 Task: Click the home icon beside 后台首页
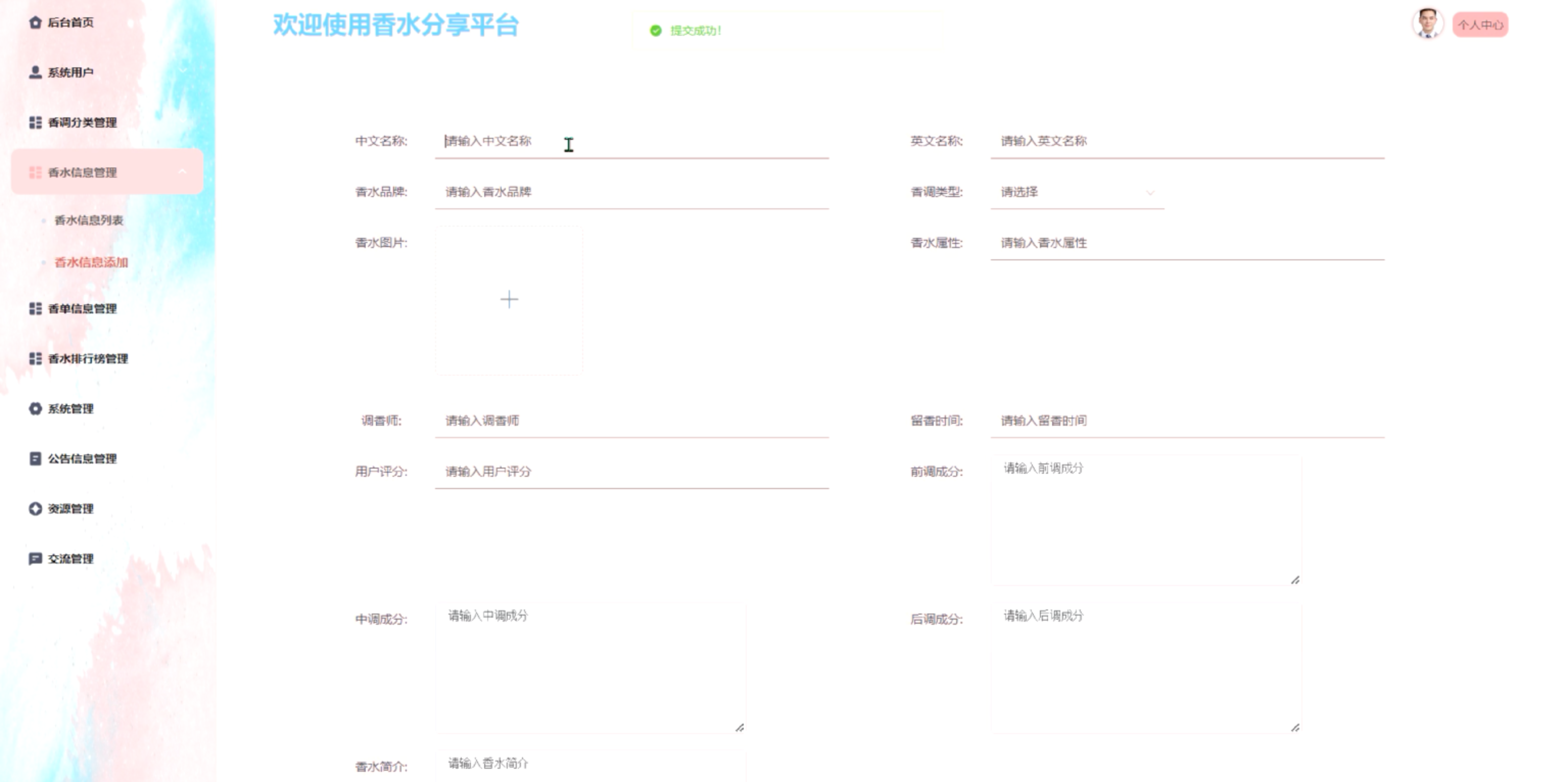35,22
